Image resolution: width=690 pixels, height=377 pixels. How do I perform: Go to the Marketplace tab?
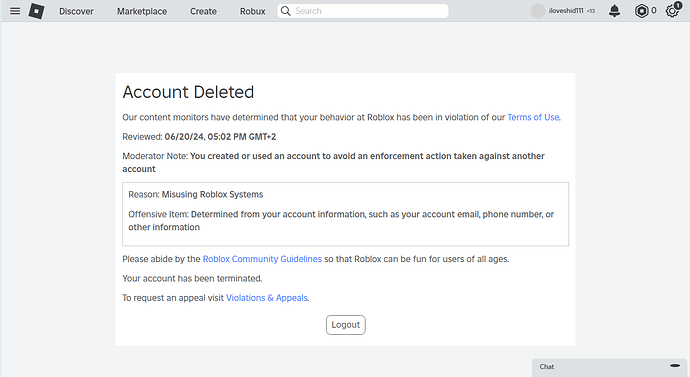[x=142, y=11]
